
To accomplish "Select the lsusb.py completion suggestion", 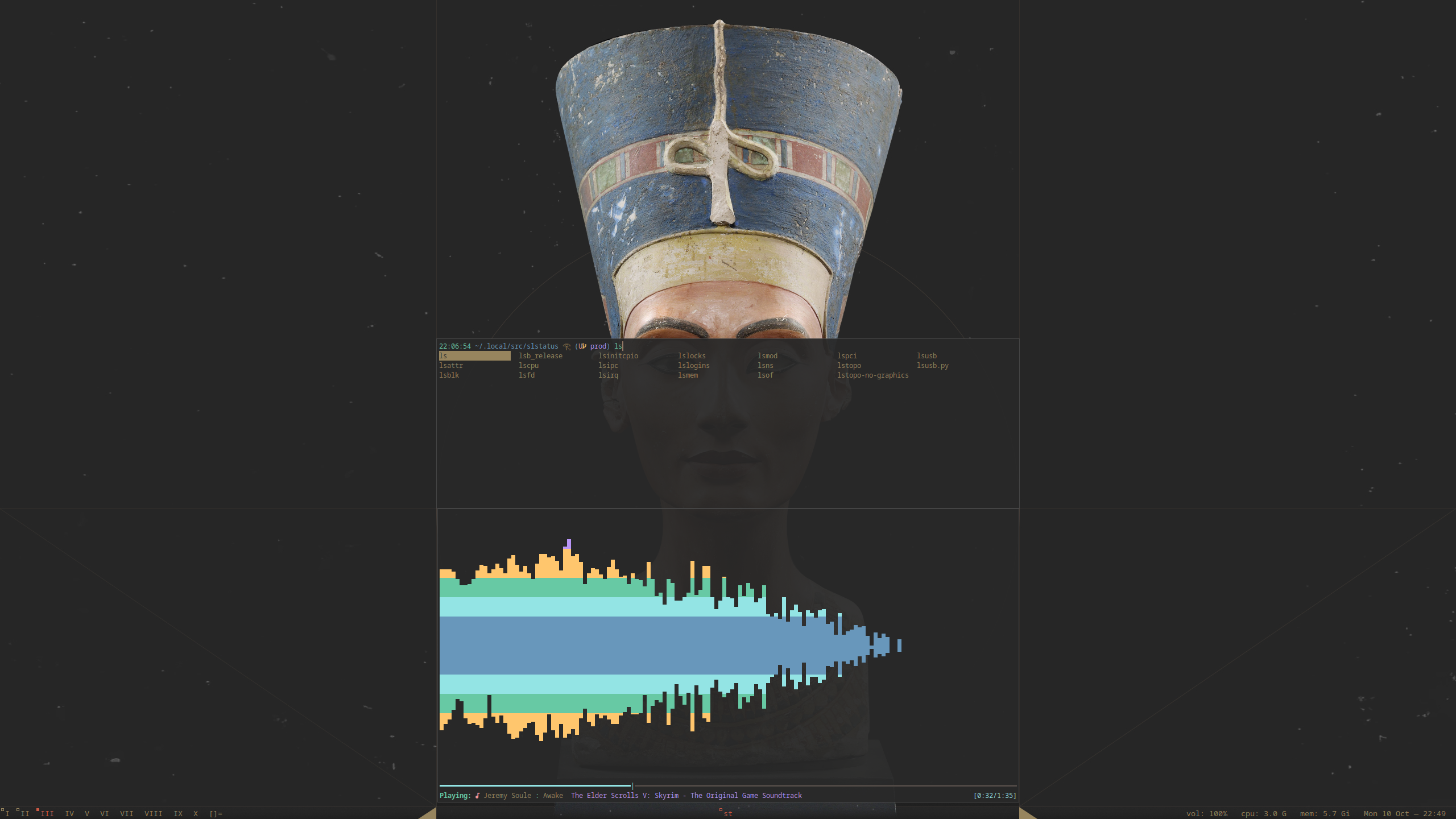I will (x=932, y=366).
